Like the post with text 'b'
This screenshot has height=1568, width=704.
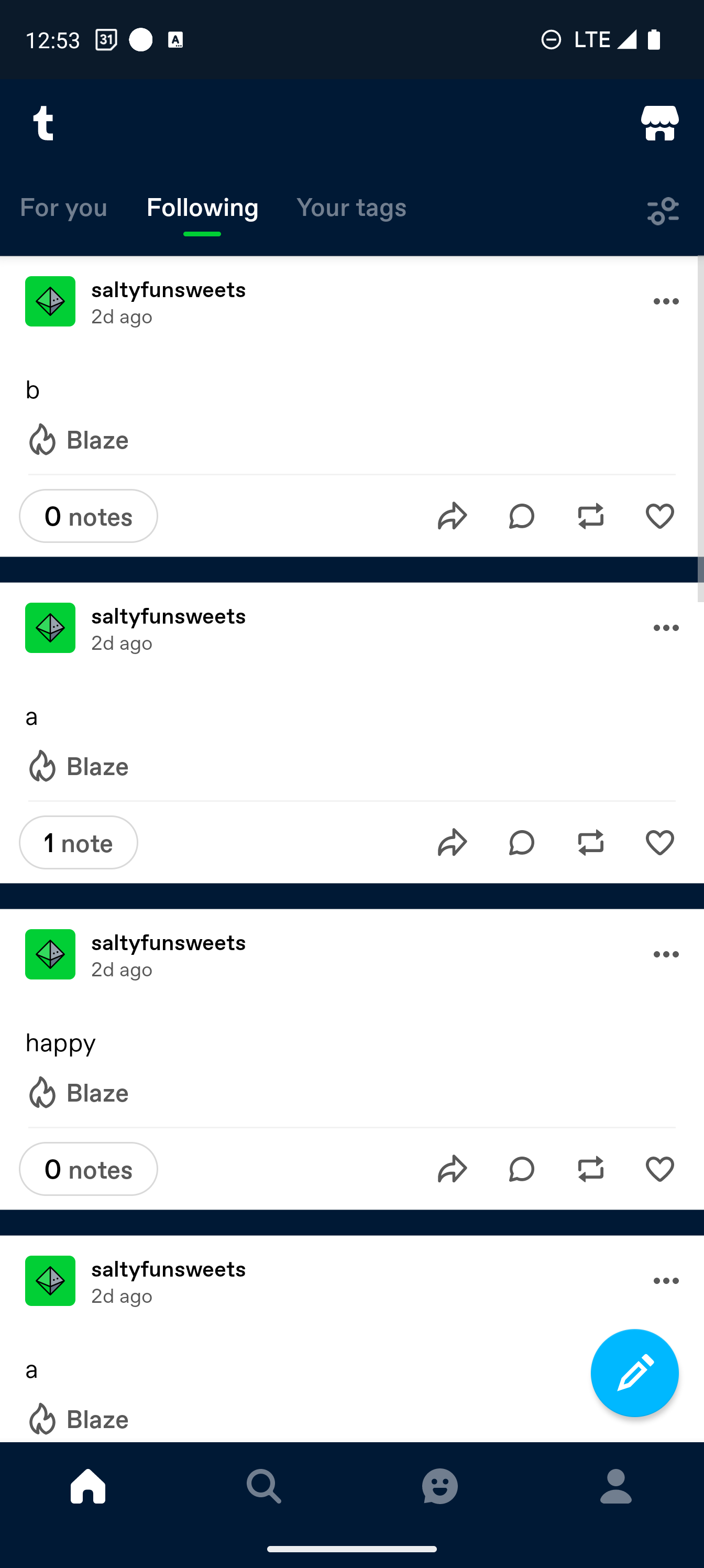[659, 516]
